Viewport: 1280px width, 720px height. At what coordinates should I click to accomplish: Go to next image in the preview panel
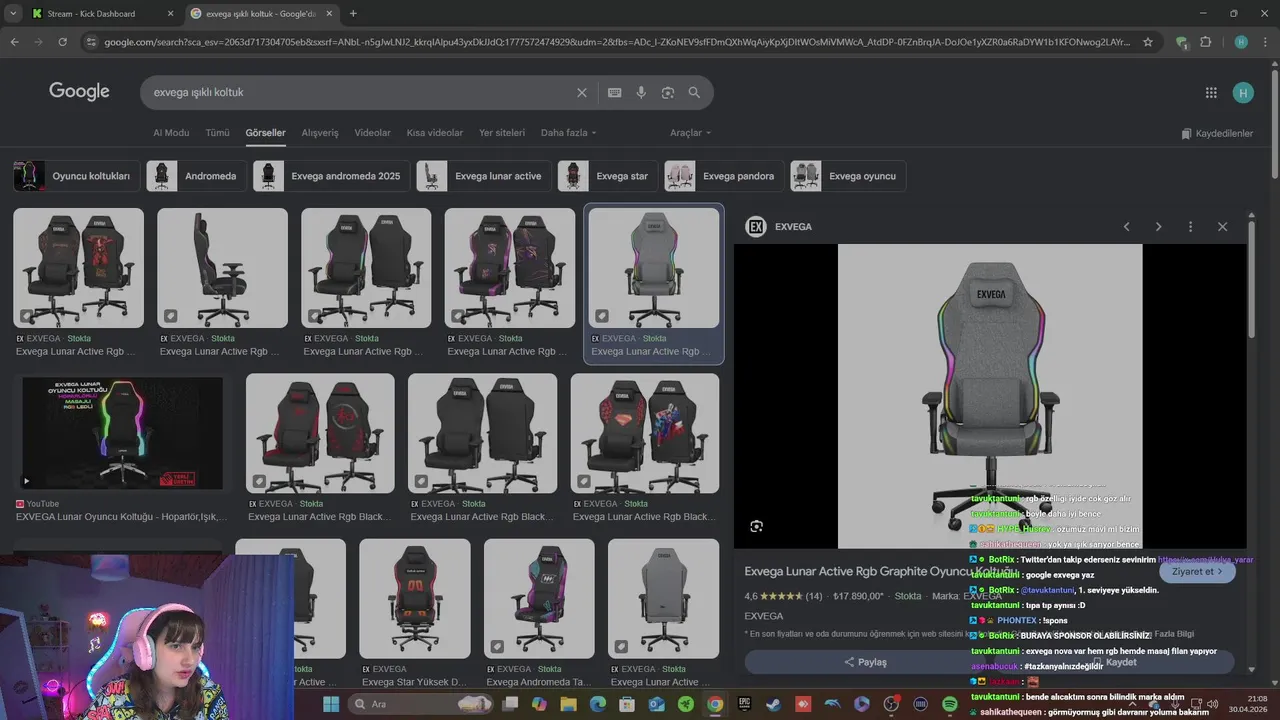tap(1158, 227)
